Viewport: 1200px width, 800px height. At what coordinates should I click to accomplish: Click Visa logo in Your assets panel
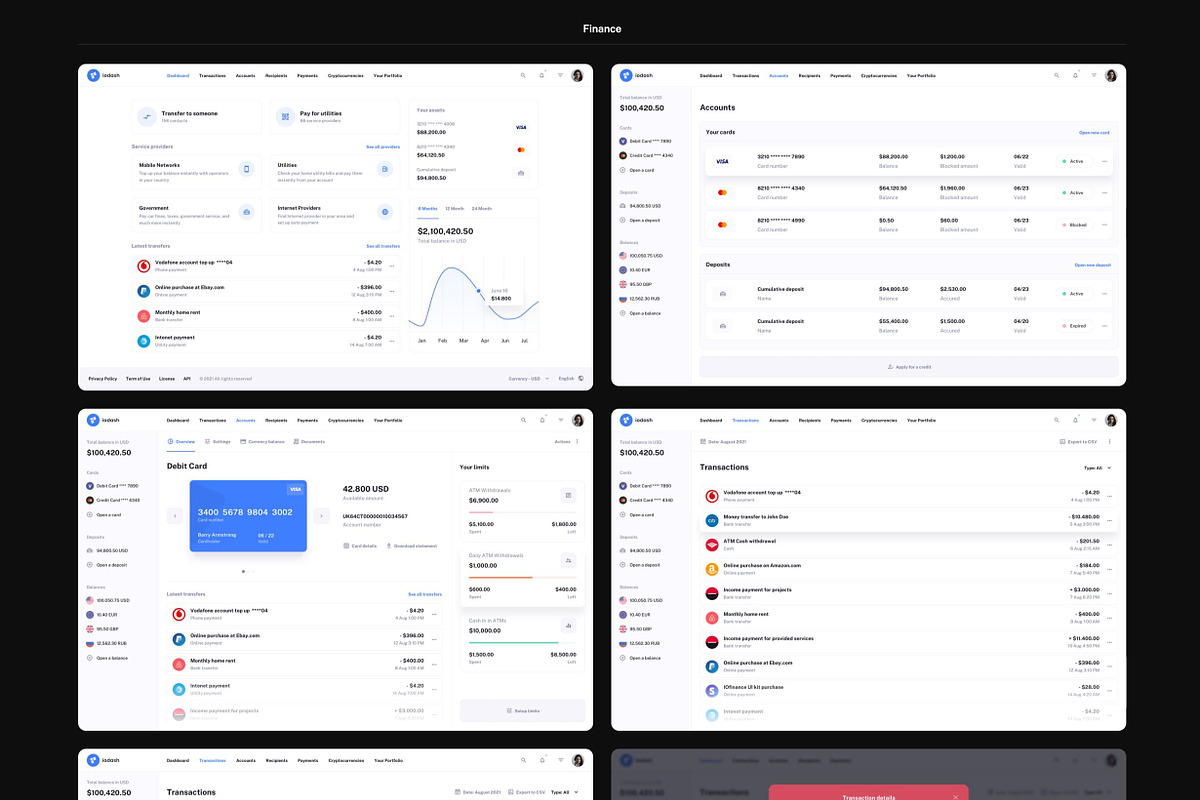521,127
